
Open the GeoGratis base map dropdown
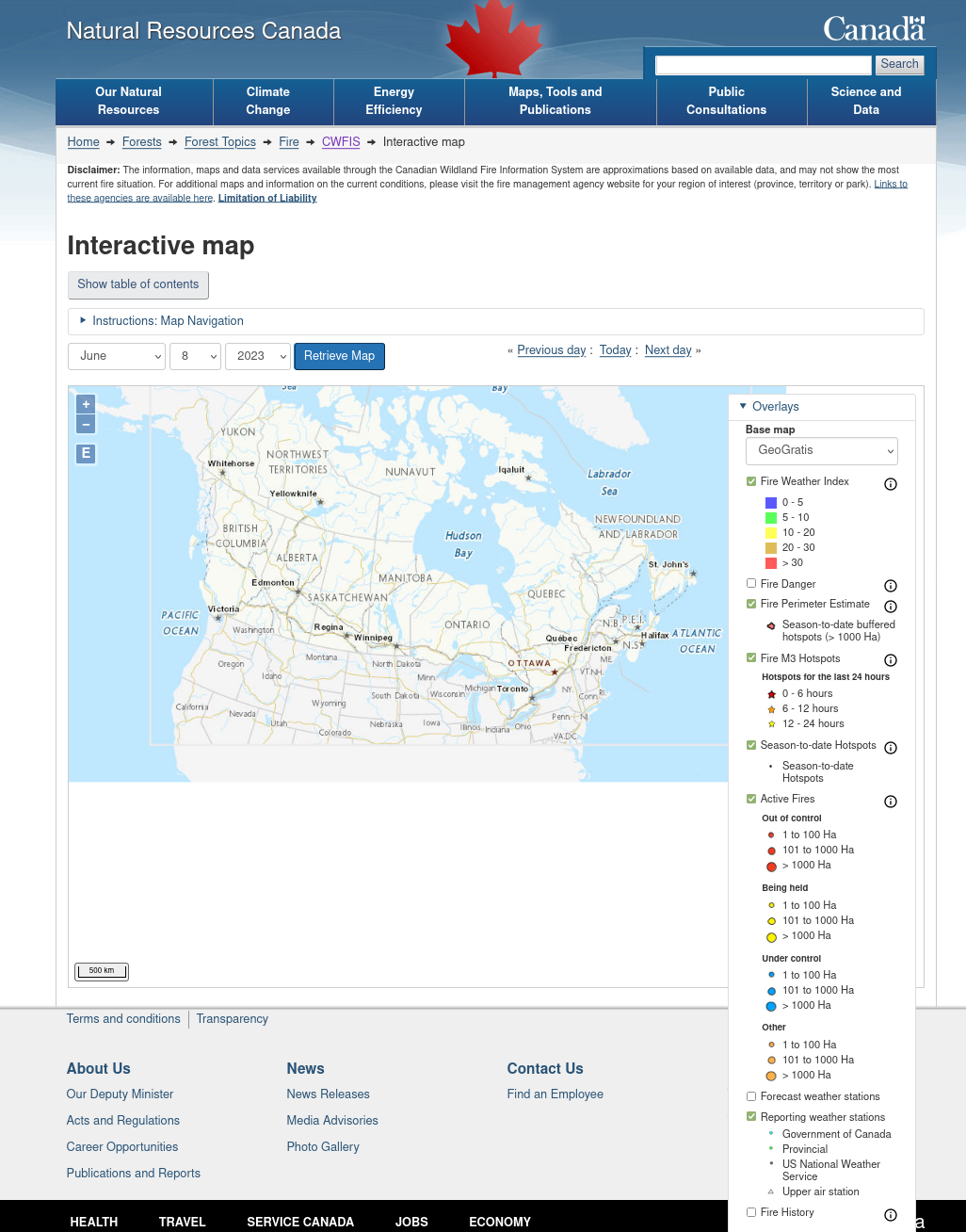(821, 450)
